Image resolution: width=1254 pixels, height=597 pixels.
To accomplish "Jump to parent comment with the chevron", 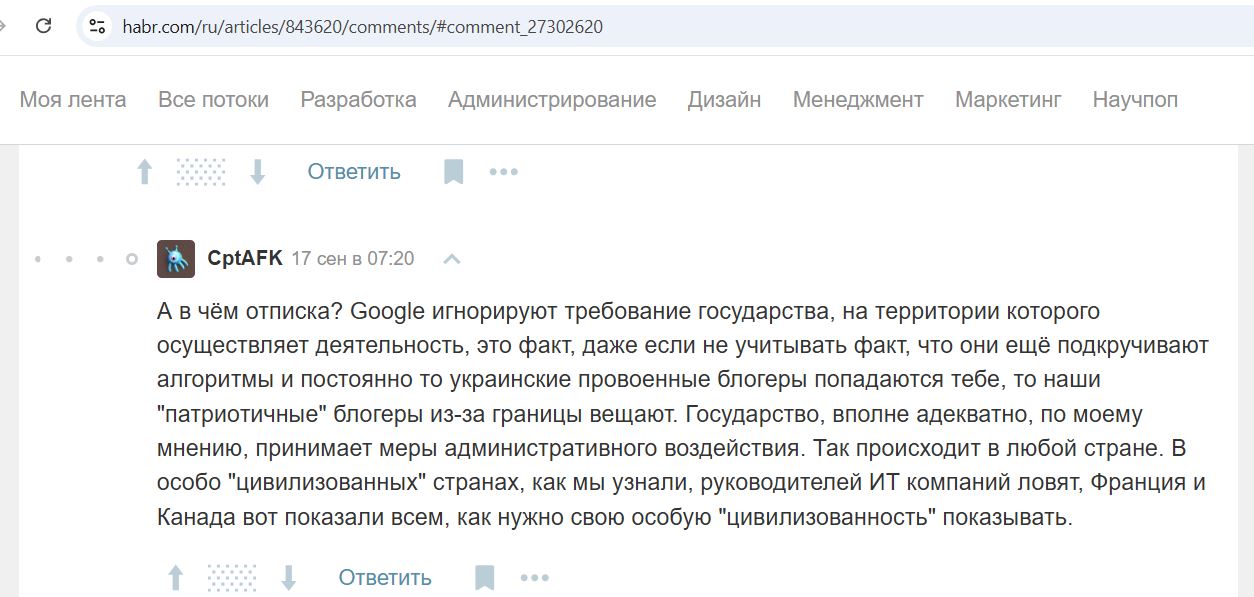I will [x=452, y=259].
